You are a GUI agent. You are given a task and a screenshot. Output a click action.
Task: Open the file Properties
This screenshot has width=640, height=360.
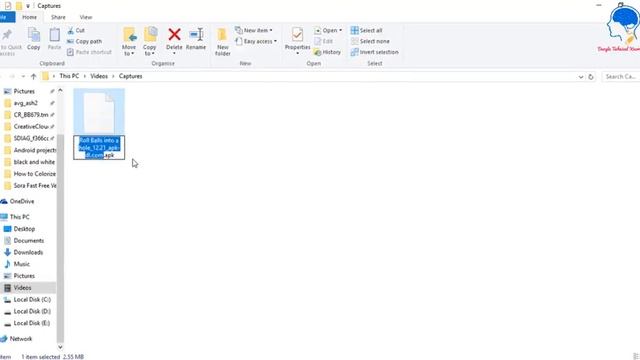coord(297,40)
